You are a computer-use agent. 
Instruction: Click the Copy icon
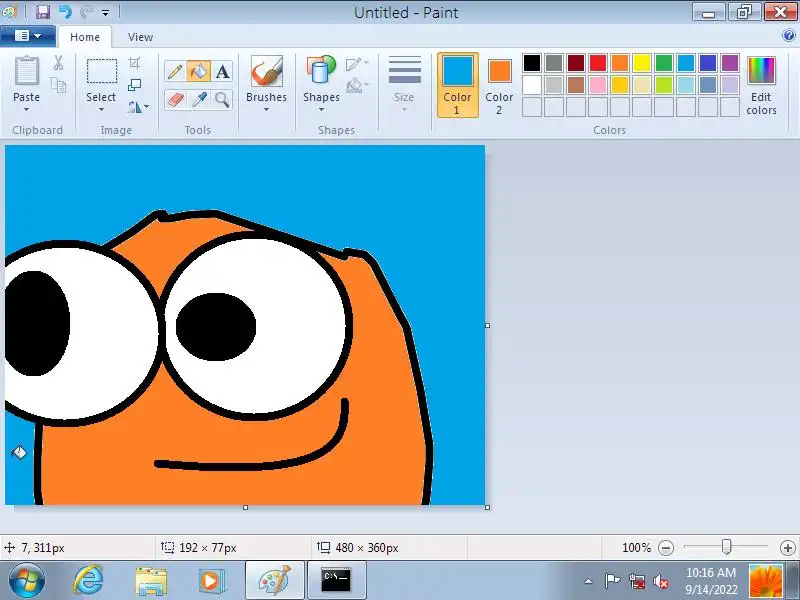coord(58,85)
